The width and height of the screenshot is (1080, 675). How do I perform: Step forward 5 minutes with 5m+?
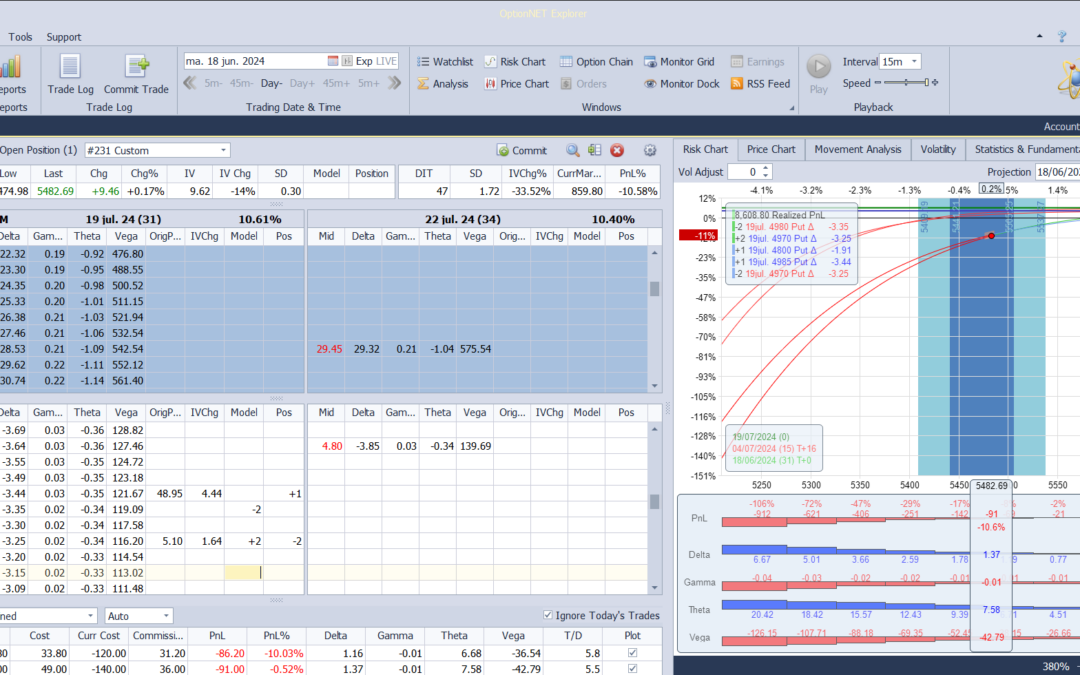pyautogui.click(x=368, y=83)
